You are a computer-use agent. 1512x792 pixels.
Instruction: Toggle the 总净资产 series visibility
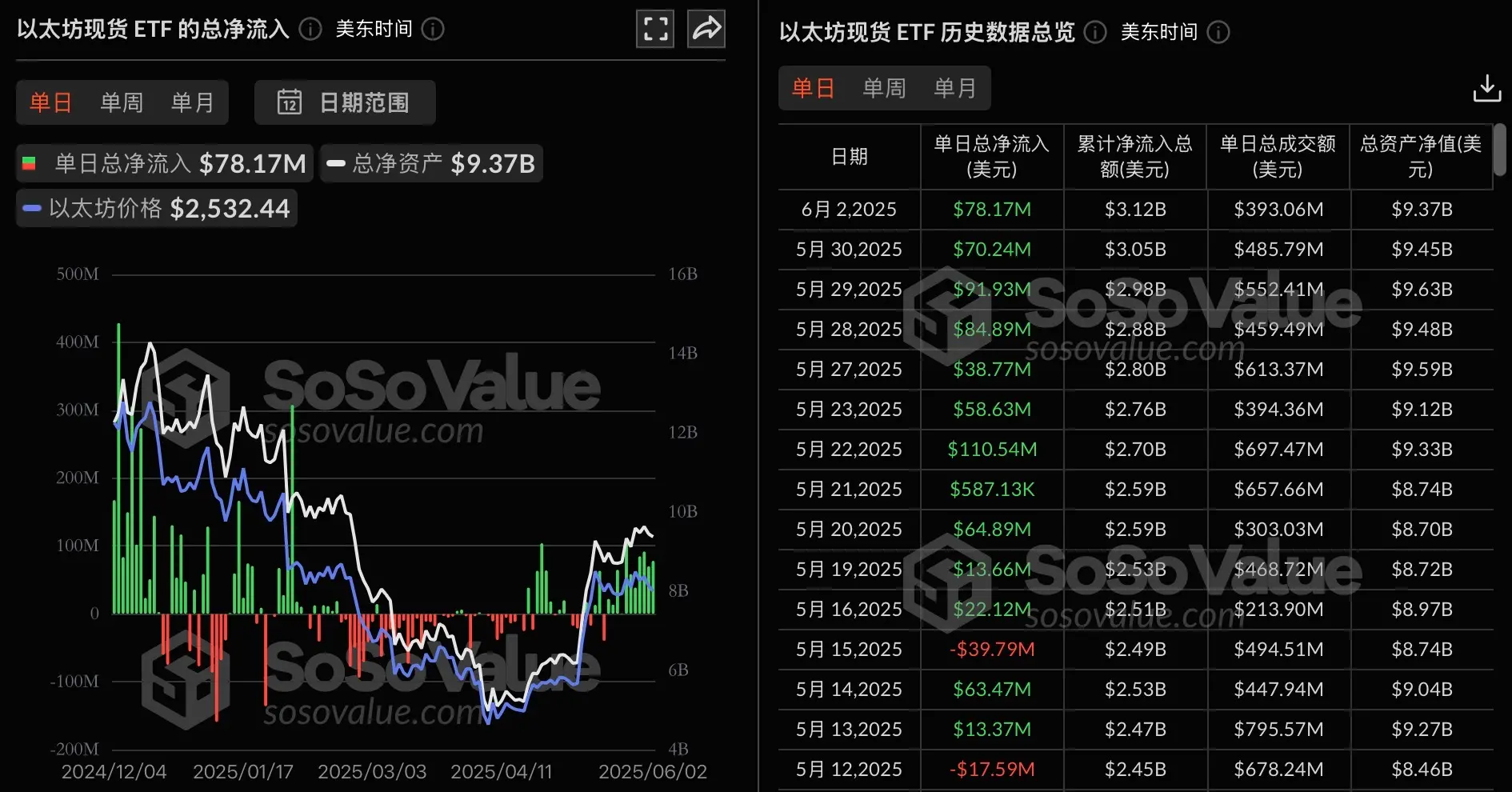pyautogui.click(x=430, y=163)
